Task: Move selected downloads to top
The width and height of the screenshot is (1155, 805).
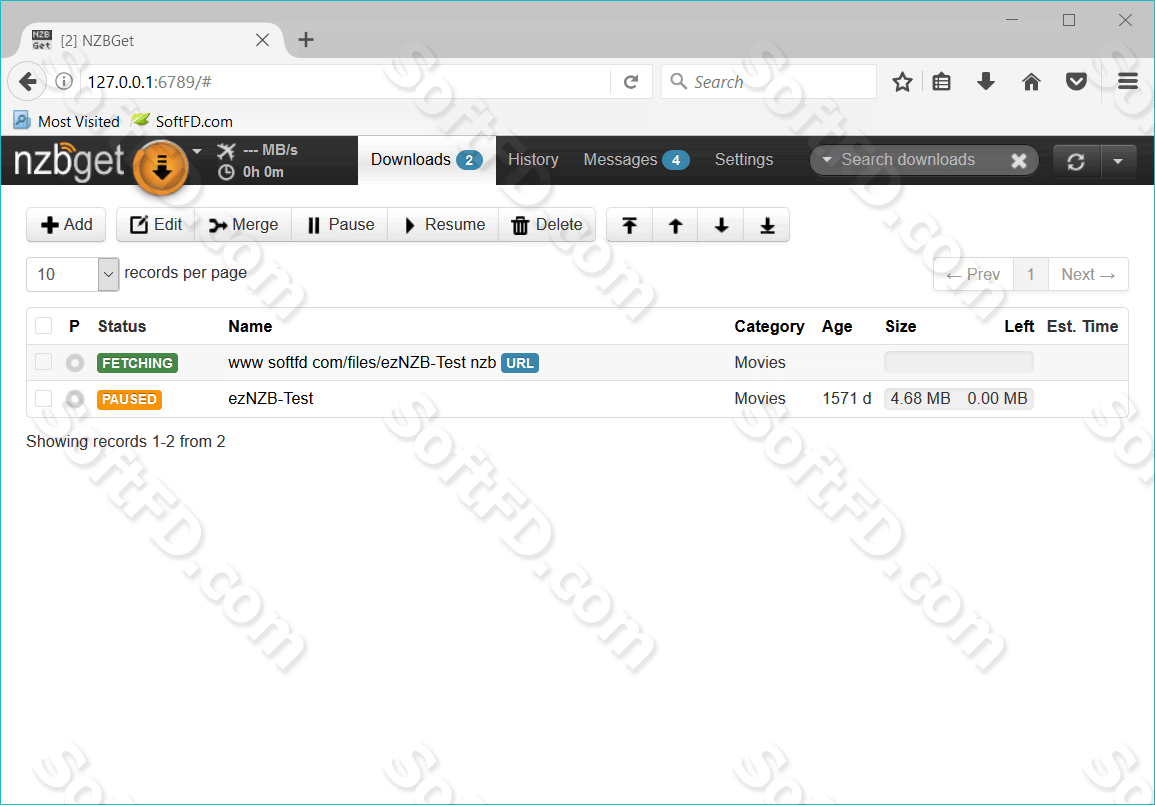Action: [x=629, y=225]
